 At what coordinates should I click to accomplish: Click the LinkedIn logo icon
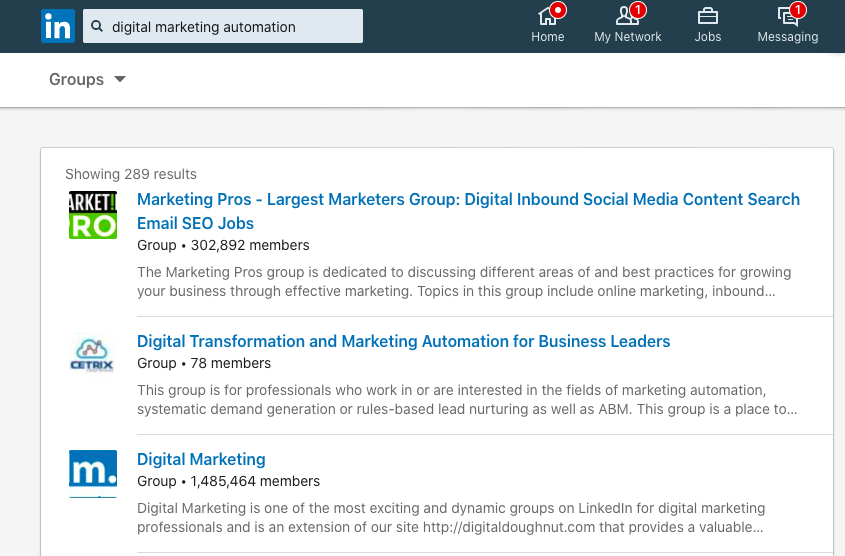tap(58, 26)
